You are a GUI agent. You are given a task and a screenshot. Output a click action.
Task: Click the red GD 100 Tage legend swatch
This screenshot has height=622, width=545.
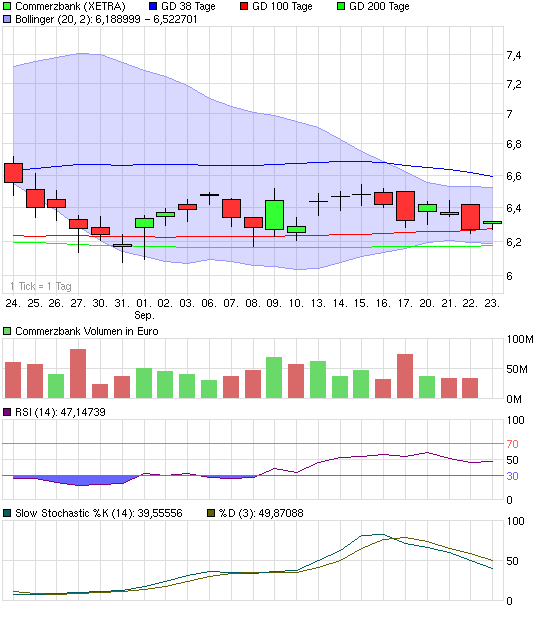[x=244, y=6]
